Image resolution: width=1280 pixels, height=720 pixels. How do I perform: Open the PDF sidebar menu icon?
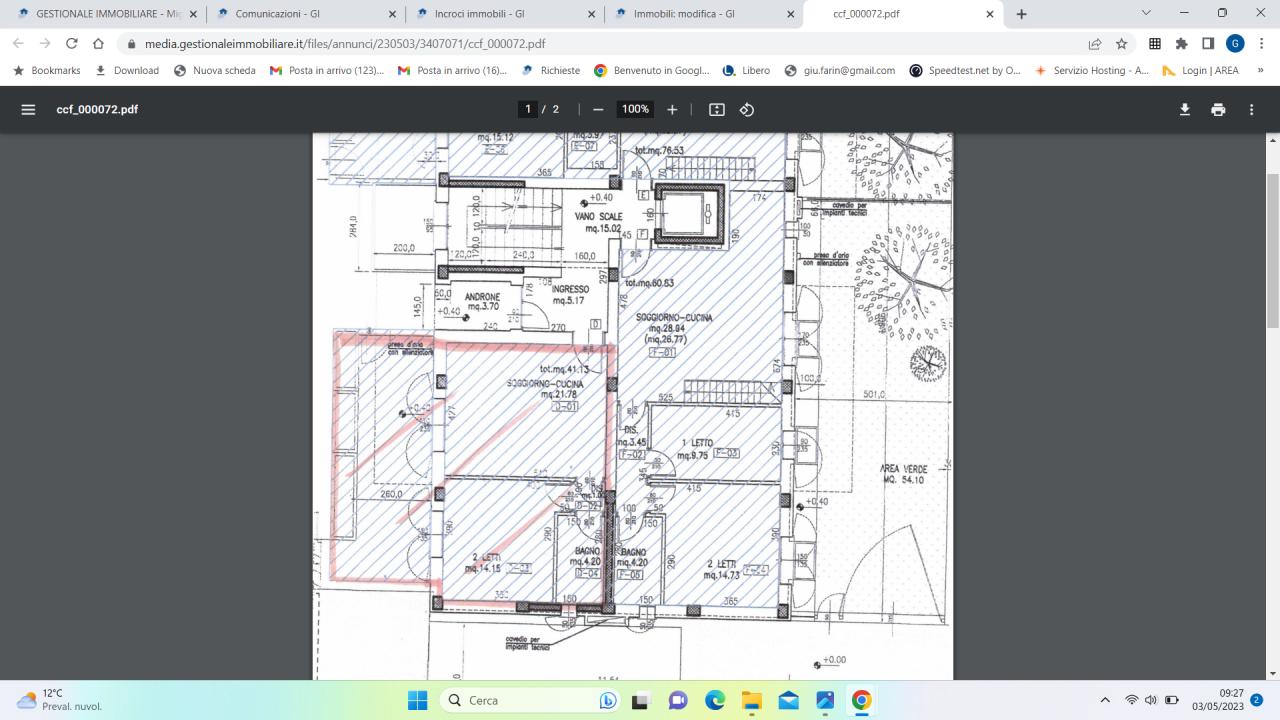click(28, 109)
